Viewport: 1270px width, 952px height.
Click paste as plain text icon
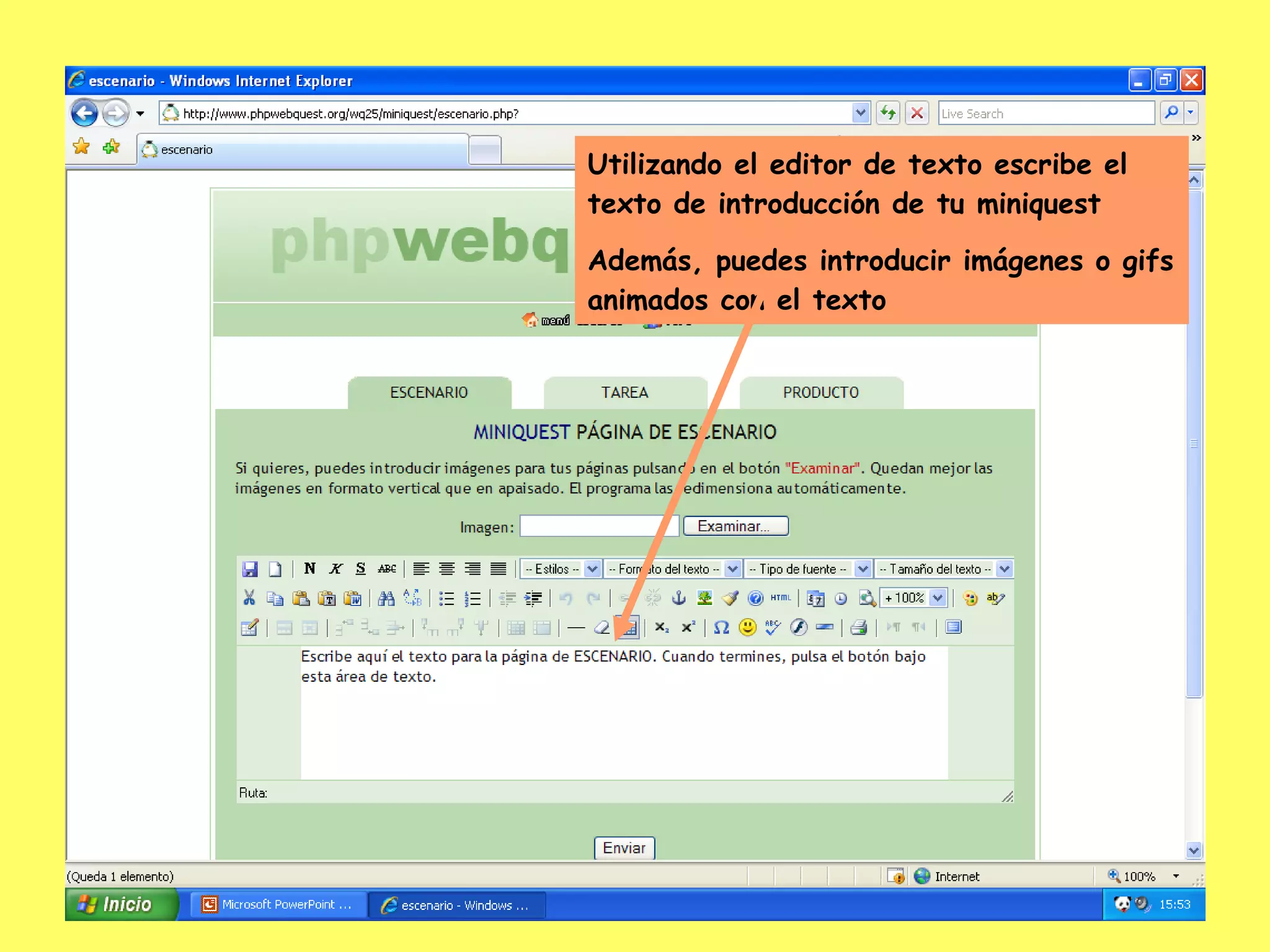(327, 598)
